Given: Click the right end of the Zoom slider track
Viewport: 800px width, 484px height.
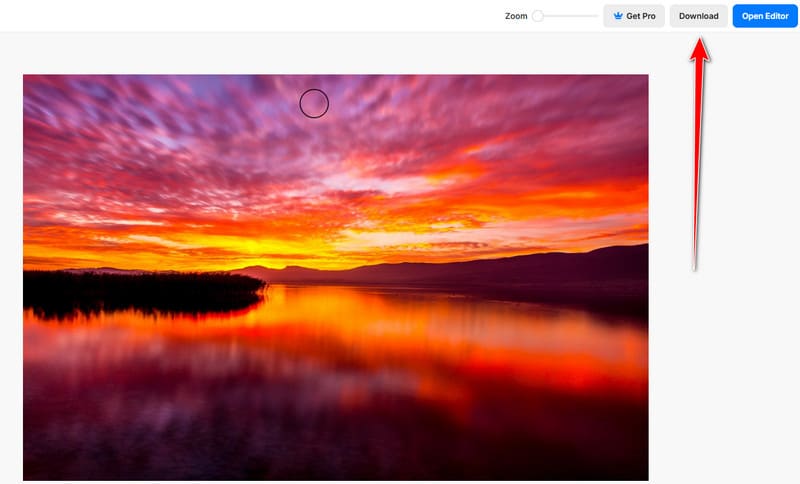Looking at the screenshot, I should click(596, 16).
